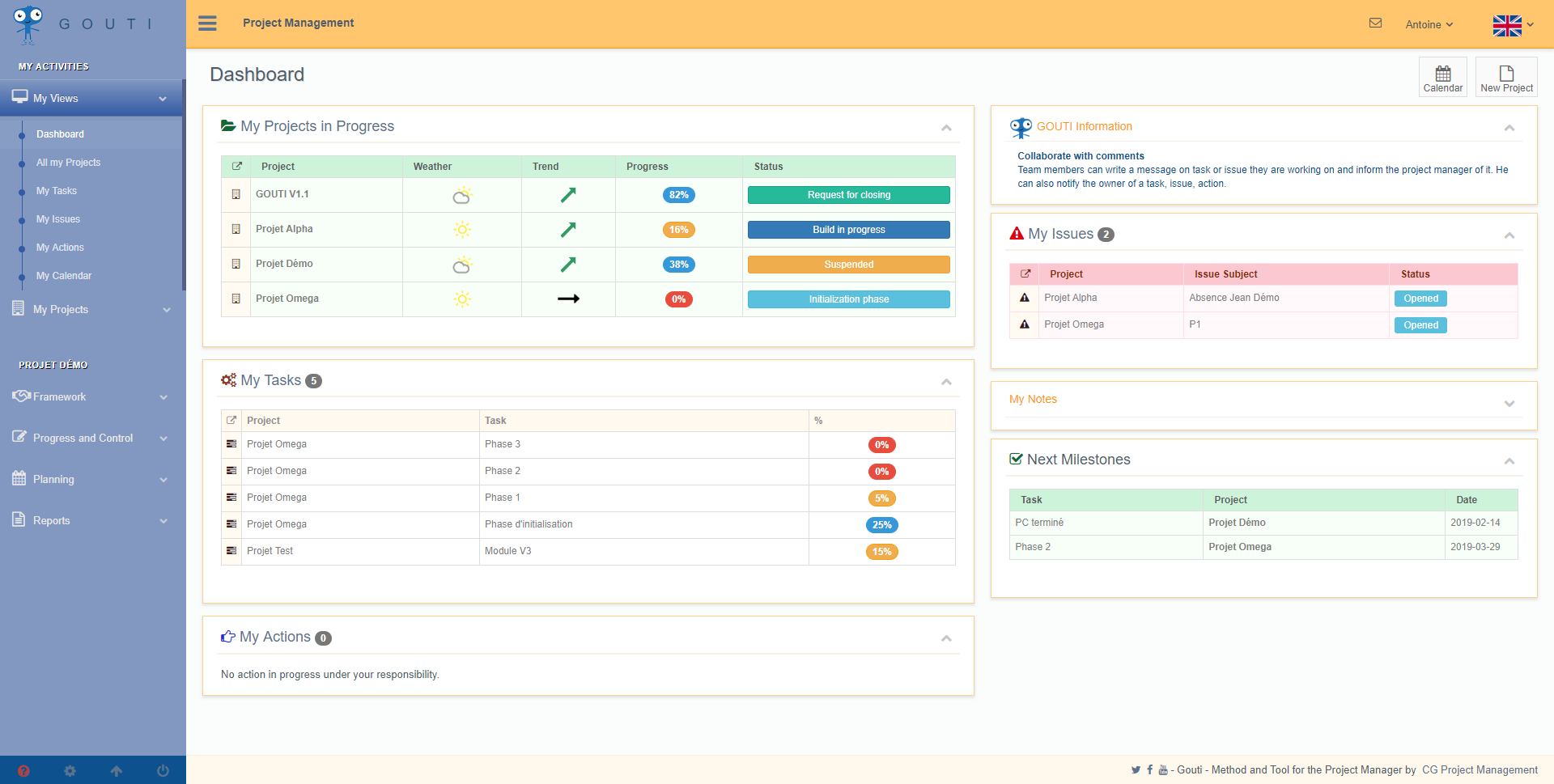Click the Build in progress status button
Screen dimensions: 1554x784
click(x=848, y=230)
